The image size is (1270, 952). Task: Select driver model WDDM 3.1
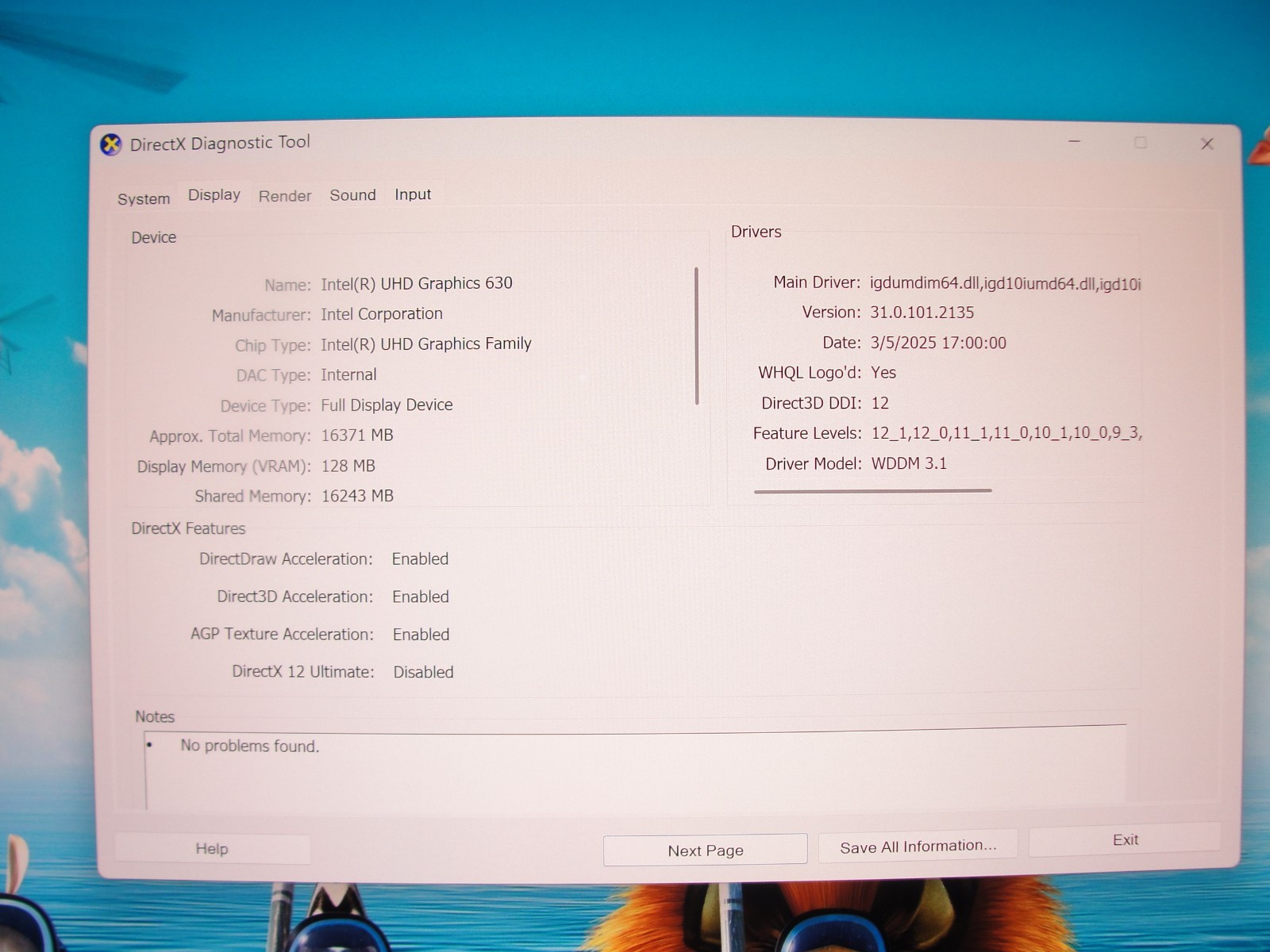[909, 463]
